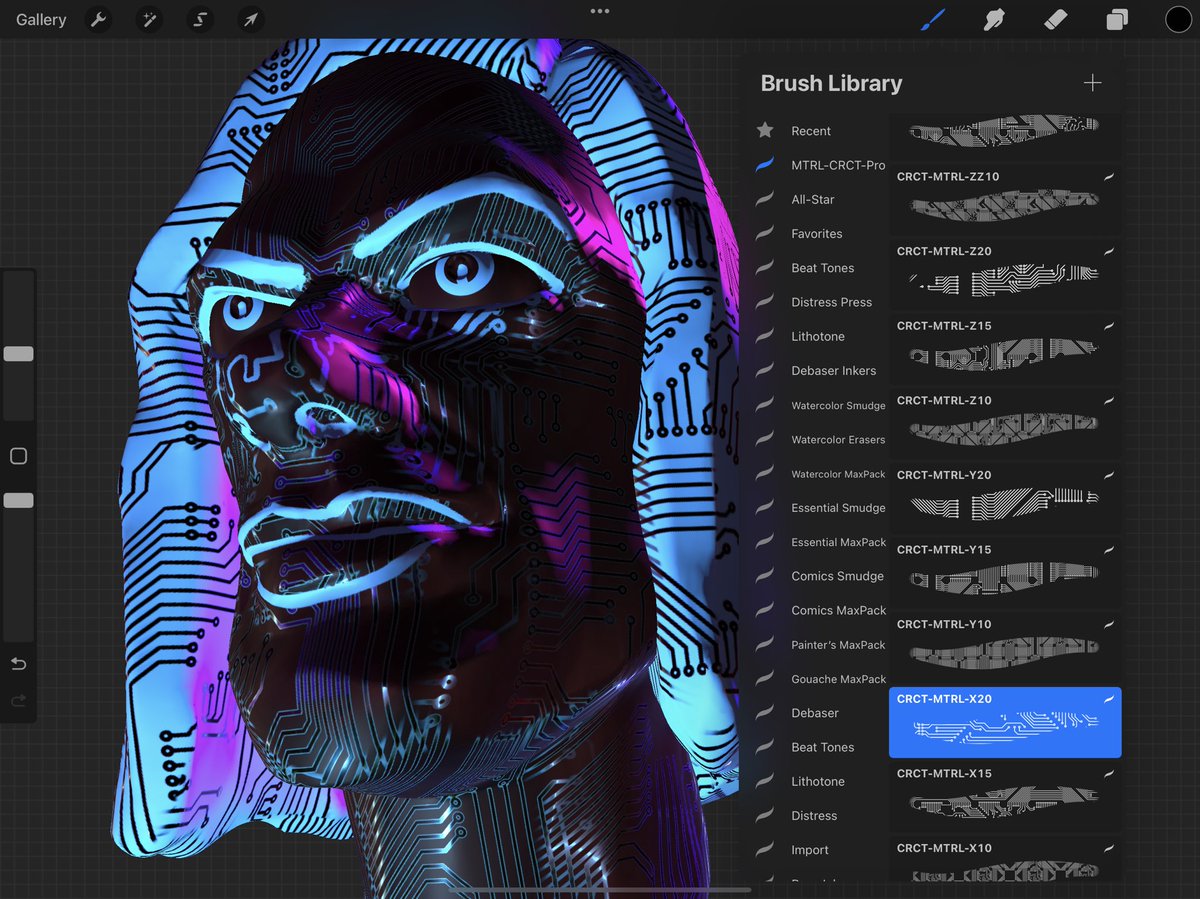Open the Painter's MaxPack brush set
Viewport: 1200px width, 899px height.
click(x=839, y=645)
